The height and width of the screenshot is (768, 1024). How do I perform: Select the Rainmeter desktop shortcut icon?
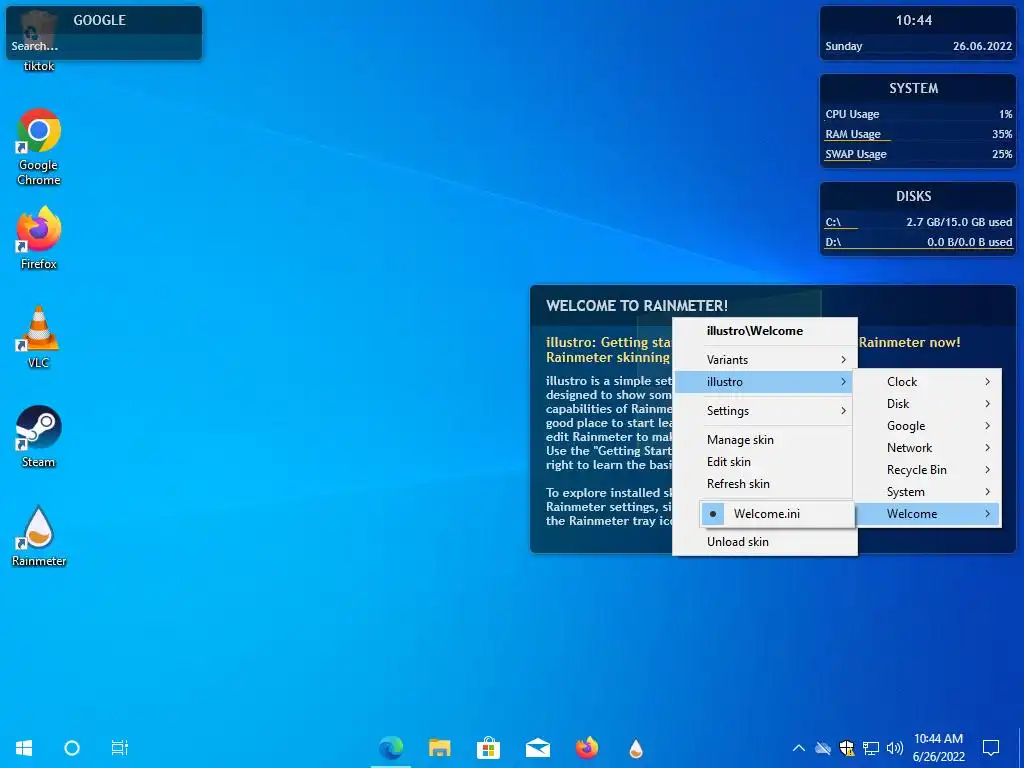[39, 536]
